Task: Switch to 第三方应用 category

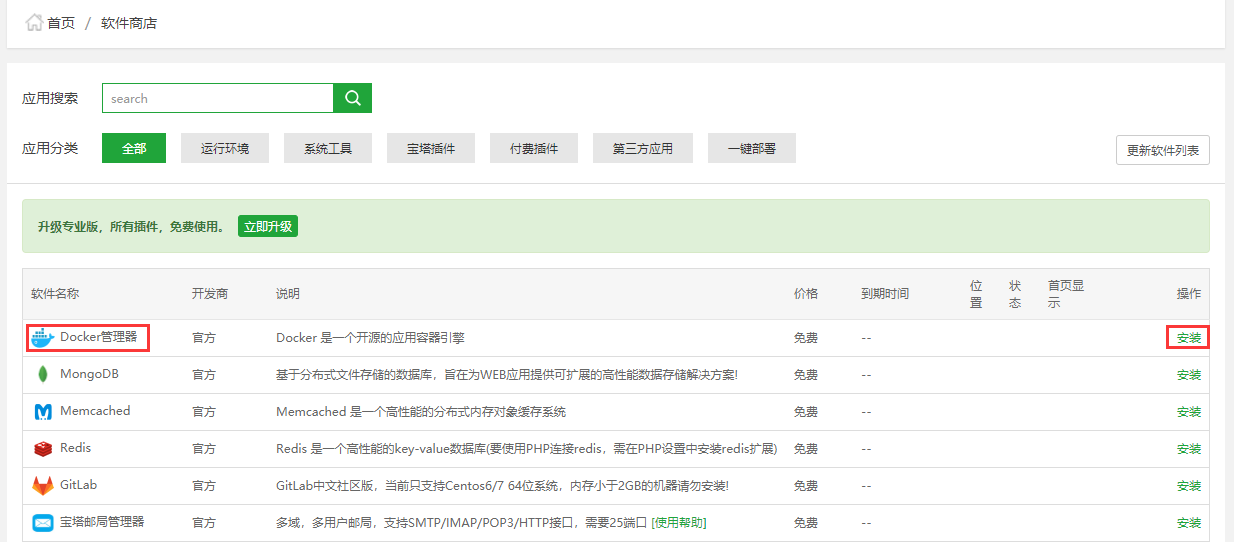Action: click(x=643, y=148)
